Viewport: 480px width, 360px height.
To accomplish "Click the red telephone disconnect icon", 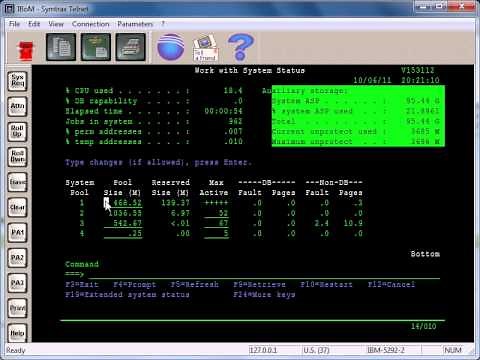I will coord(26,50).
